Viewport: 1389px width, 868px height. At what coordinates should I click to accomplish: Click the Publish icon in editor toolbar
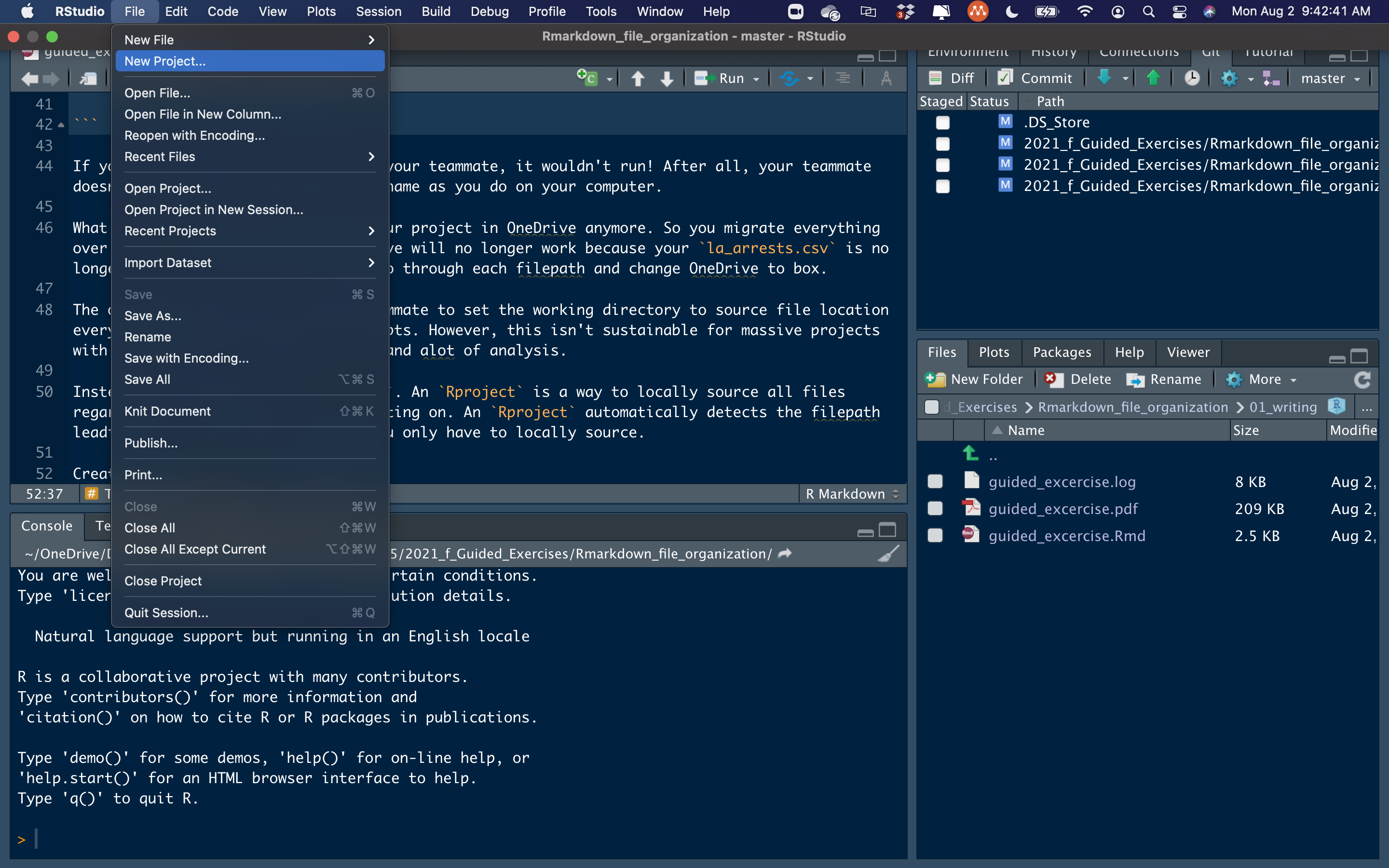(789, 78)
